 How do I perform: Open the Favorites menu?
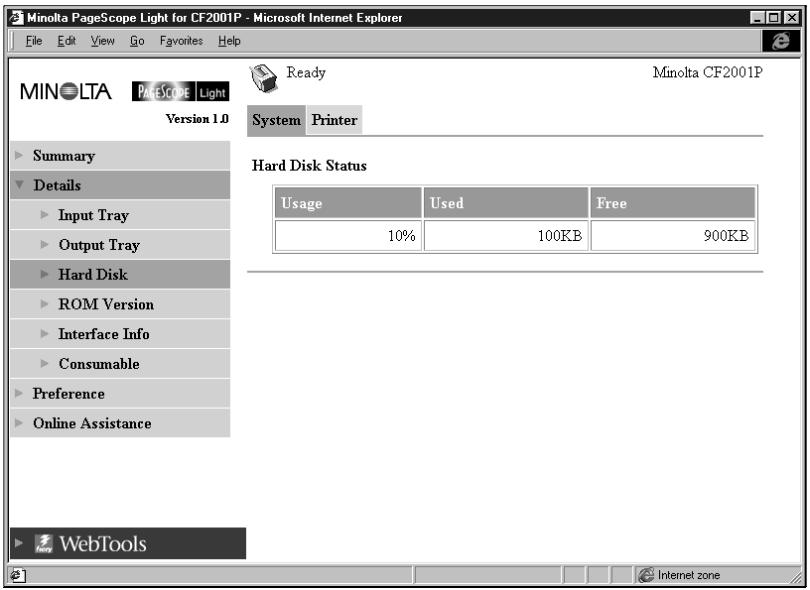[181, 41]
